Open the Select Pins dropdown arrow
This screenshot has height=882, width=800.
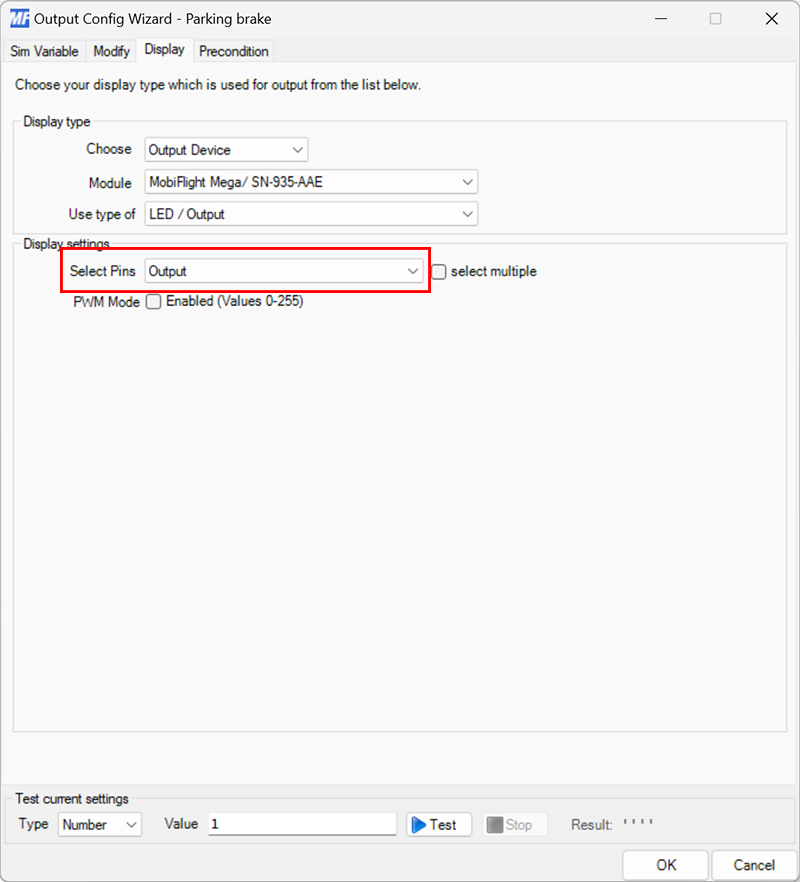[x=413, y=271]
